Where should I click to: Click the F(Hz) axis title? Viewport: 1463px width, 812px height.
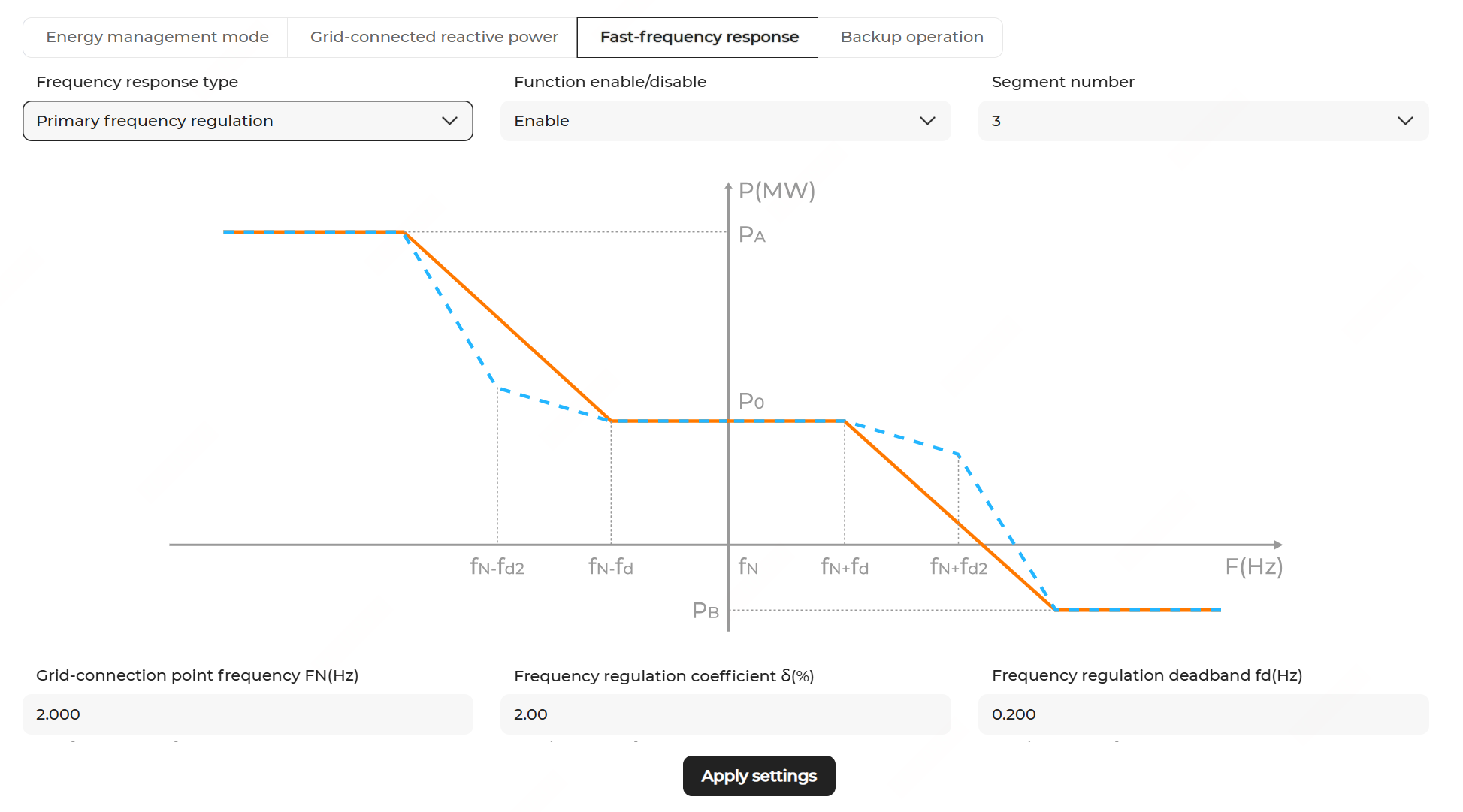pos(1253,566)
